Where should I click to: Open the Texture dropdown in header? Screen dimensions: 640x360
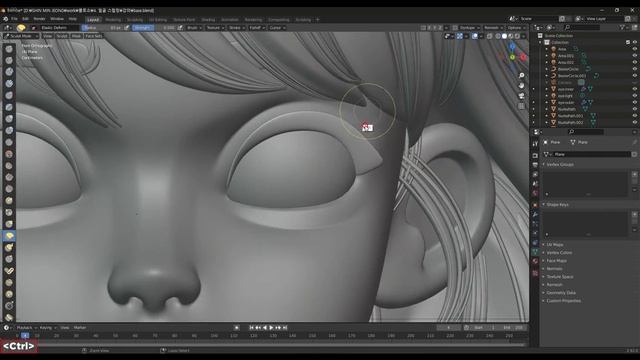click(215, 28)
